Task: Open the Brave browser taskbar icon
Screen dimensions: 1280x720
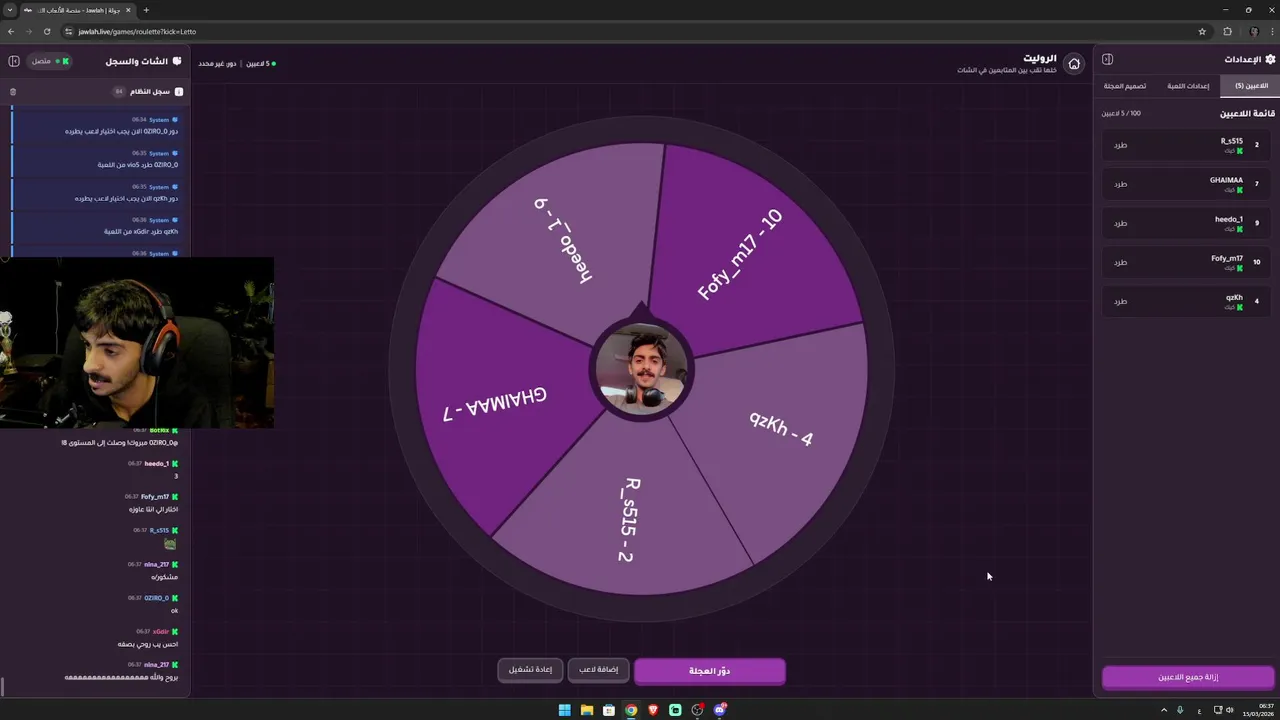Action: 653,710
